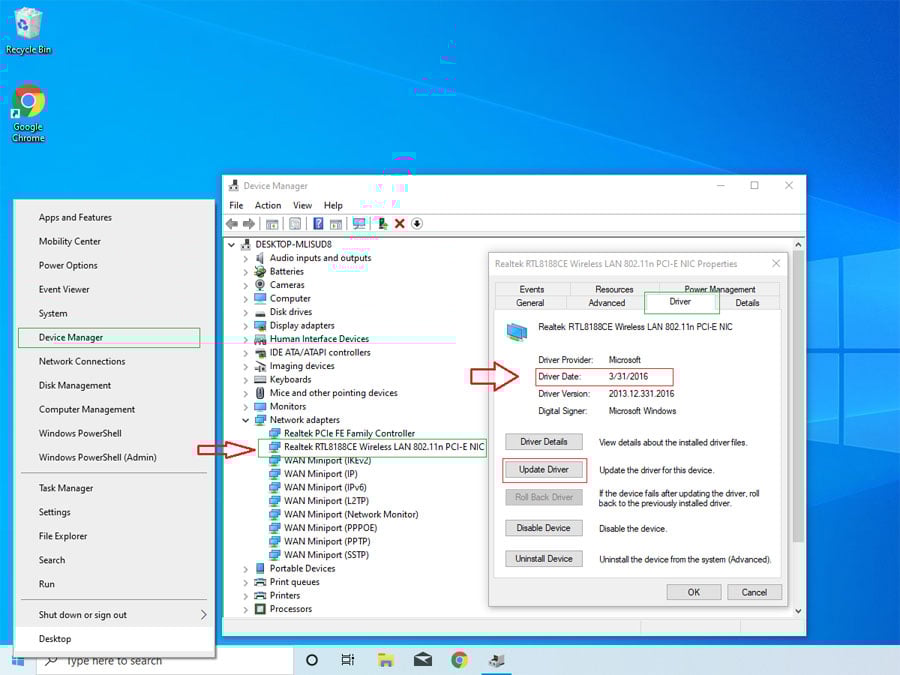900x675 pixels.
Task: Click the Driver Details button
Action: tap(544, 442)
